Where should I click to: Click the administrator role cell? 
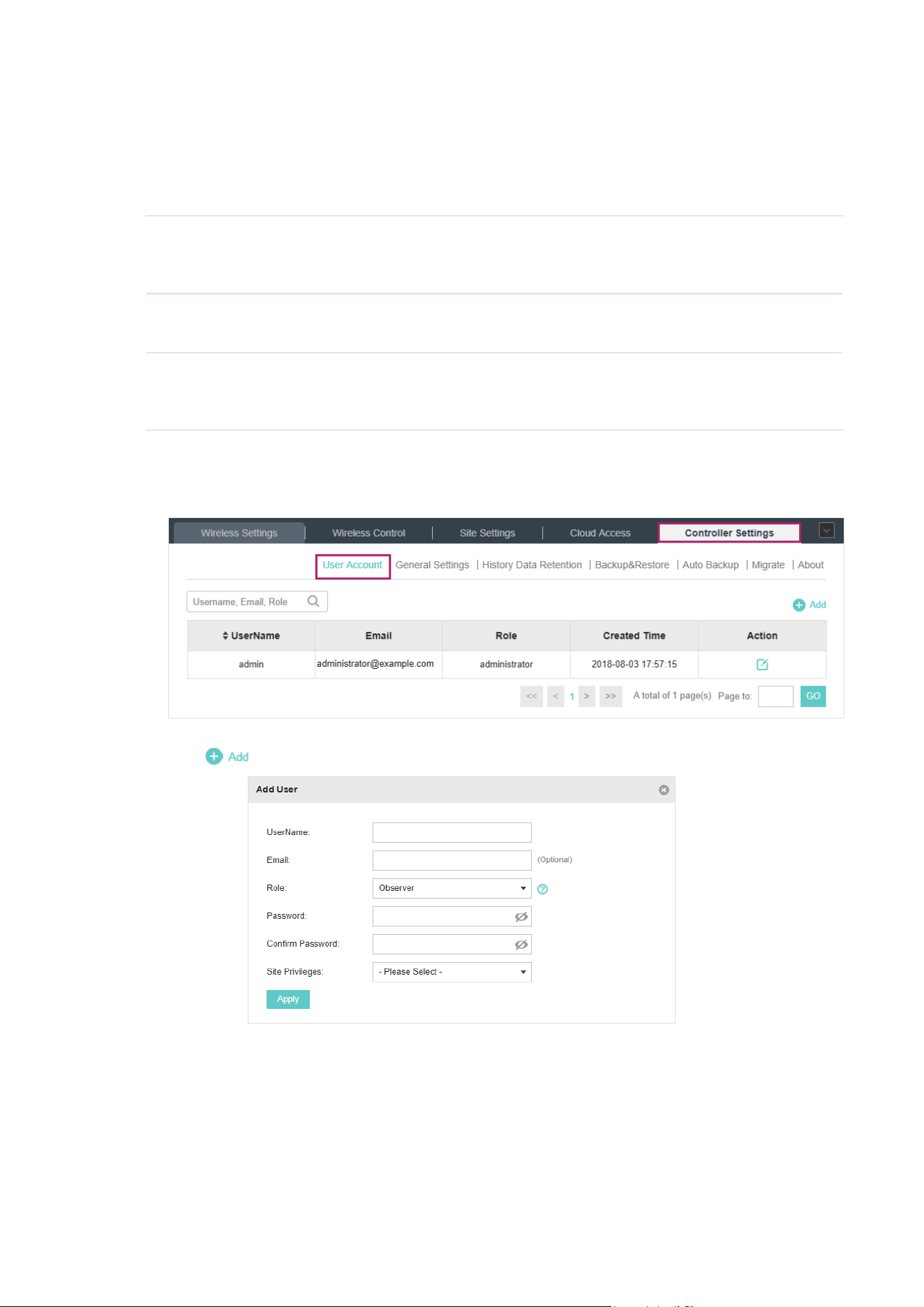(506, 664)
